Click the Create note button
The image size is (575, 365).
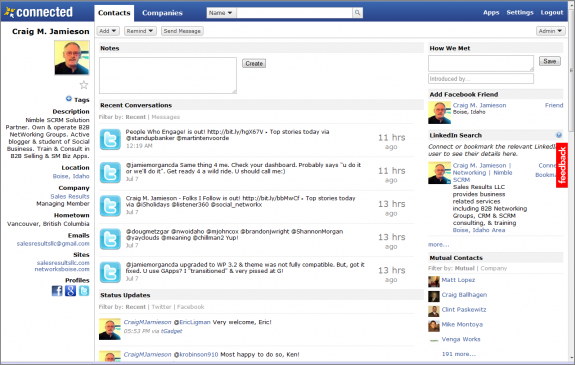pos(254,63)
